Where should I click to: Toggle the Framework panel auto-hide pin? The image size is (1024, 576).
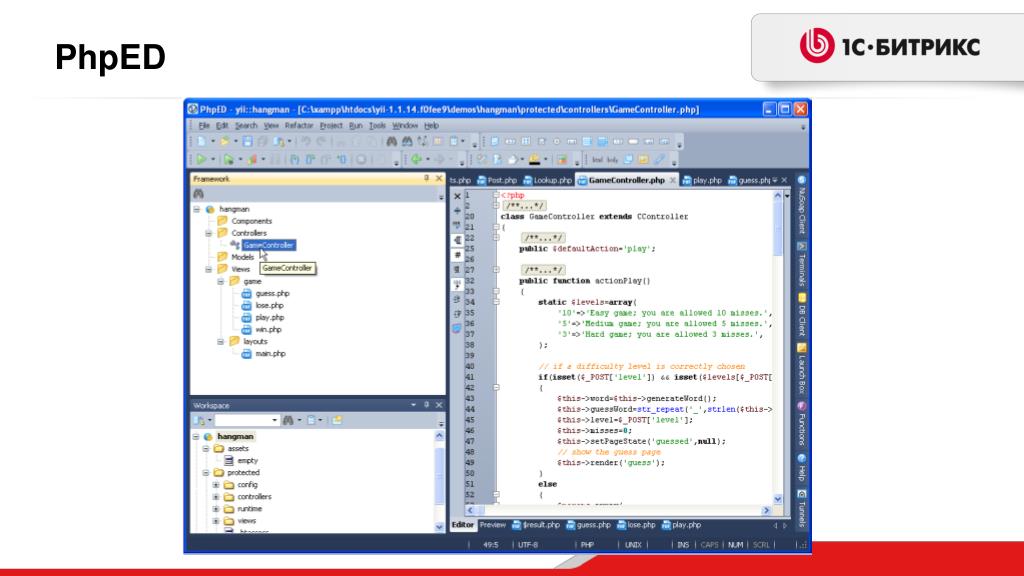point(426,178)
